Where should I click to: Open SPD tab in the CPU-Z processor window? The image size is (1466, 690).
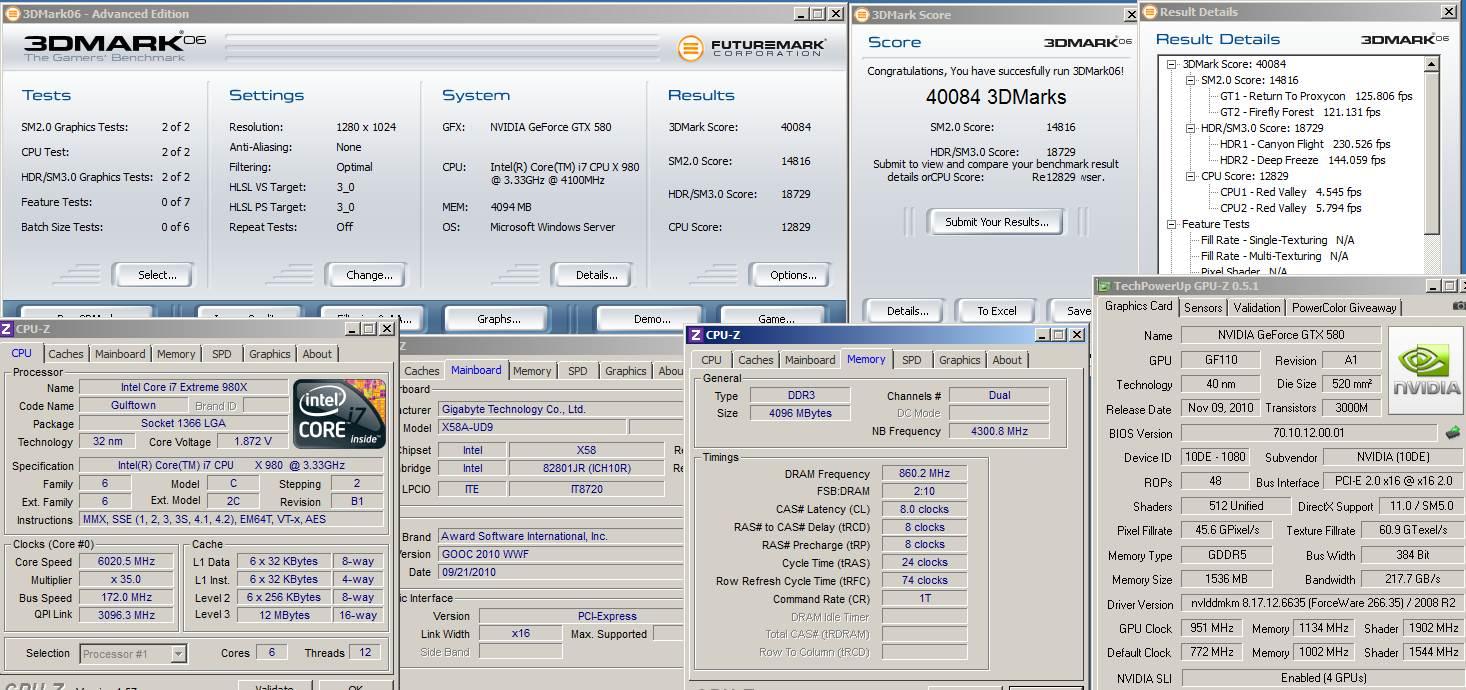221,354
